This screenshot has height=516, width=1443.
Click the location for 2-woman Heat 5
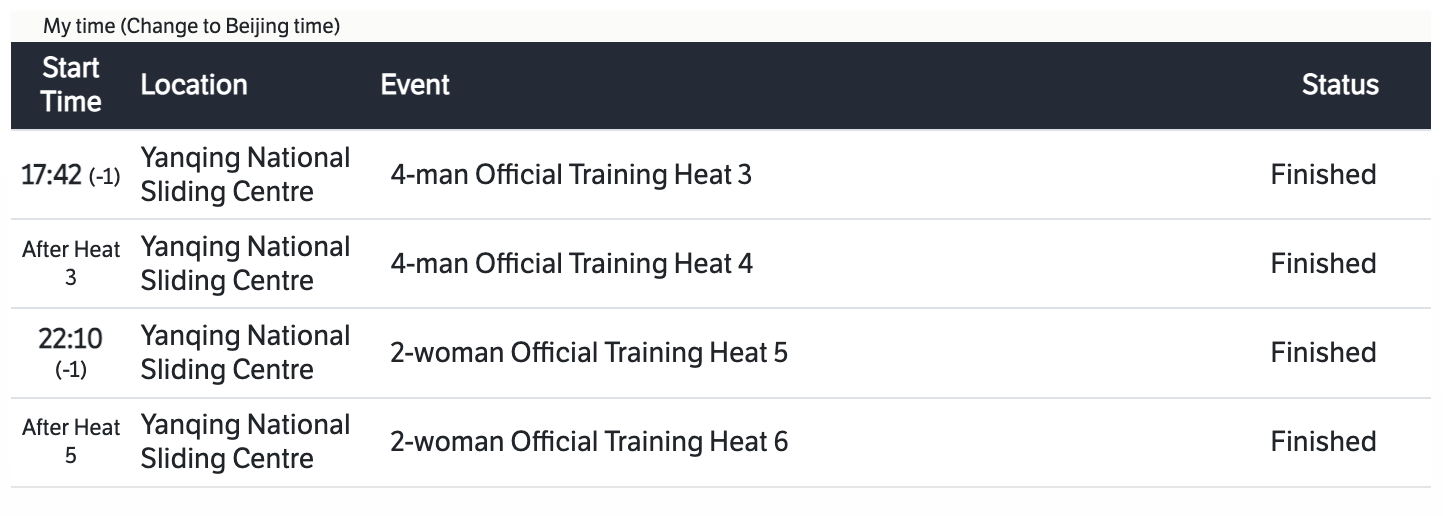tap(245, 353)
